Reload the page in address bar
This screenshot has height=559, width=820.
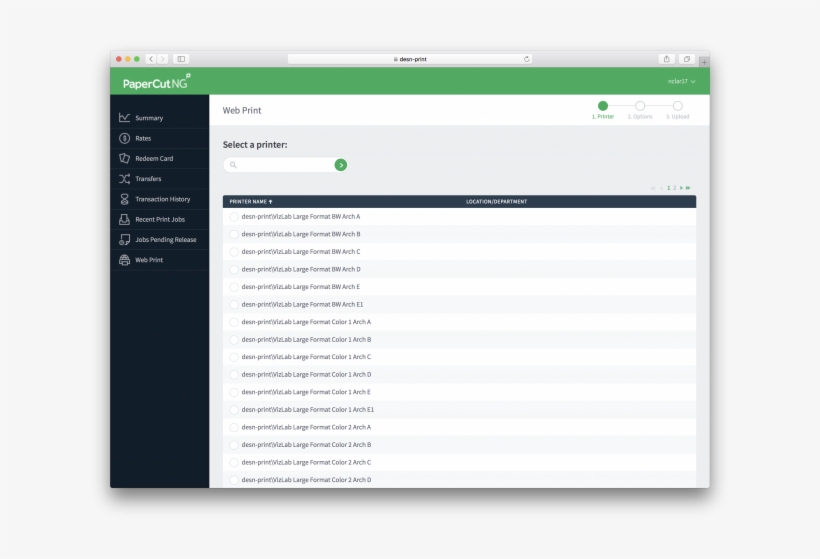[526, 59]
